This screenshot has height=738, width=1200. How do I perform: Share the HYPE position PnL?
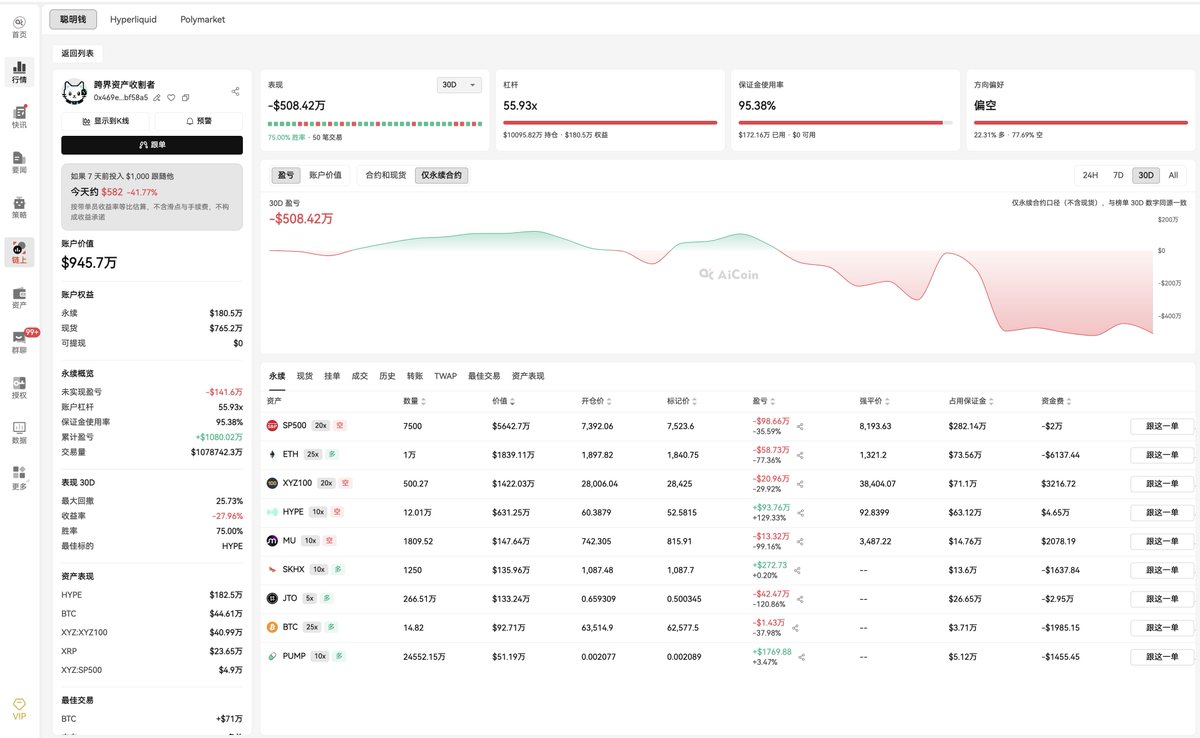[x=800, y=512]
